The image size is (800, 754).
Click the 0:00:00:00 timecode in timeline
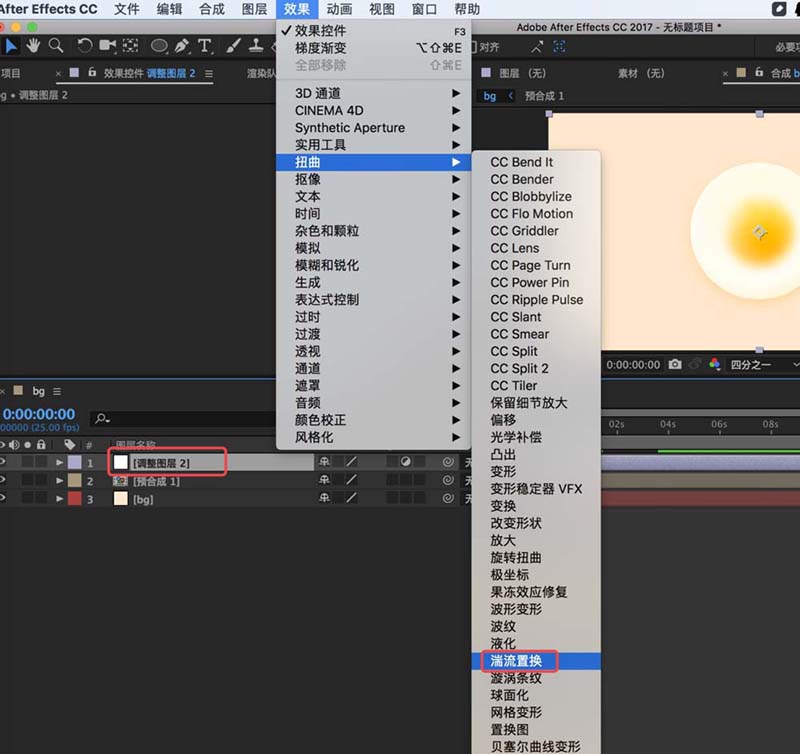click(39, 414)
